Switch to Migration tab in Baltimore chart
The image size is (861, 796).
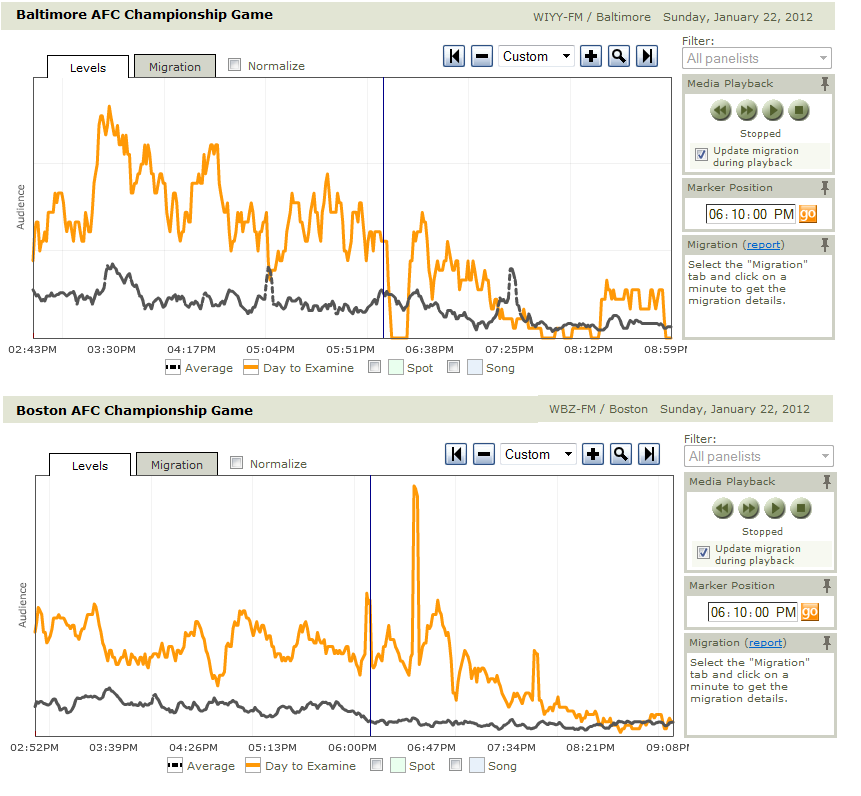pos(175,67)
